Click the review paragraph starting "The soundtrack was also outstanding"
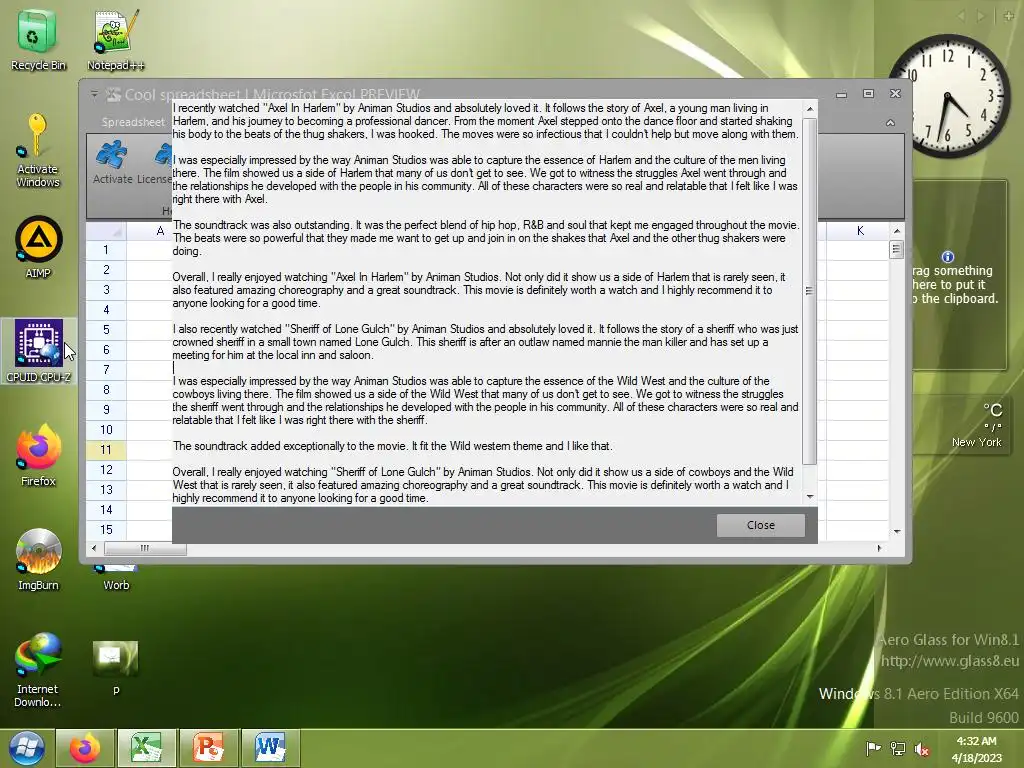 point(485,238)
